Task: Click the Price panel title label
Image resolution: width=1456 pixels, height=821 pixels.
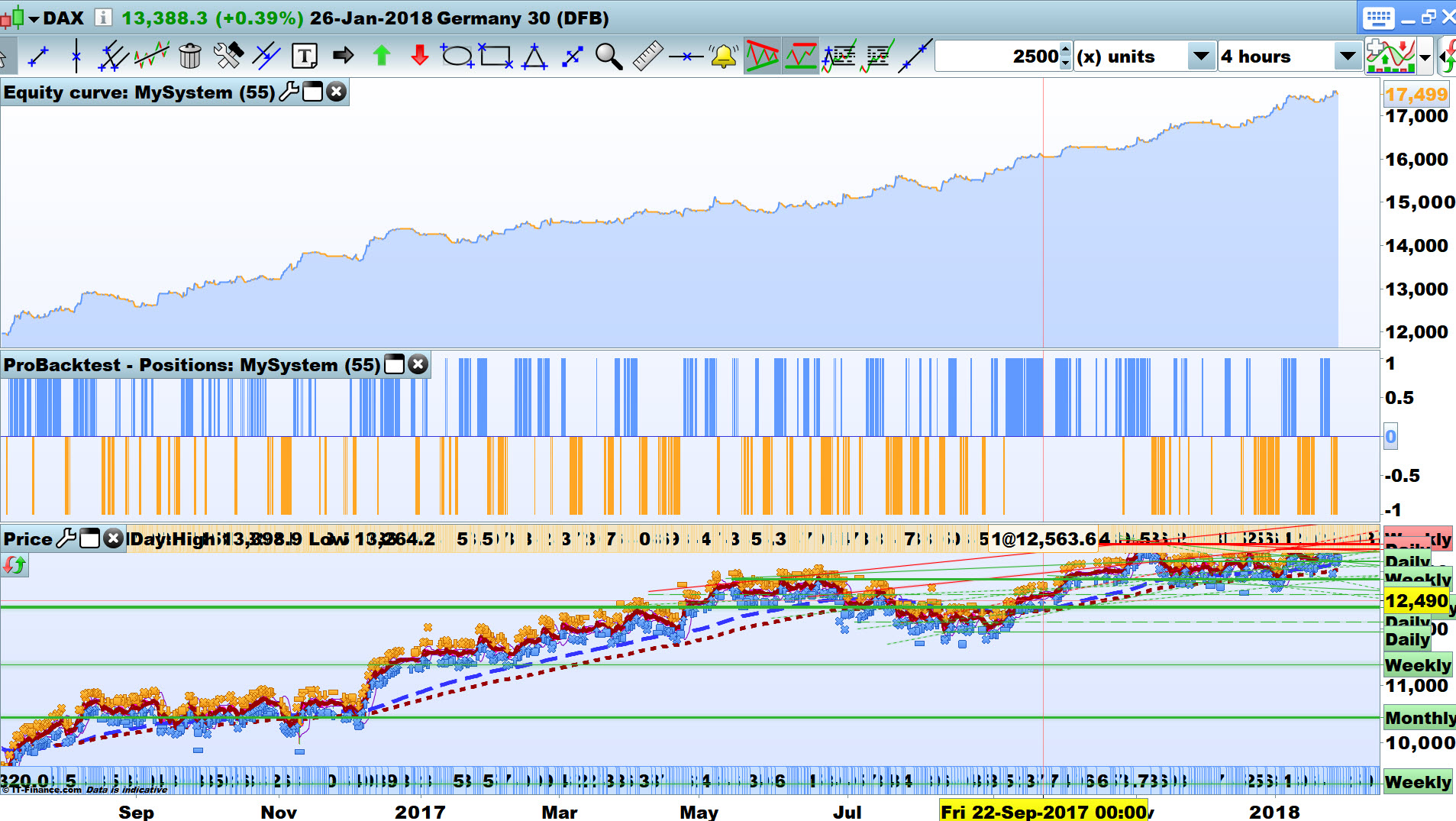Action: [27, 539]
